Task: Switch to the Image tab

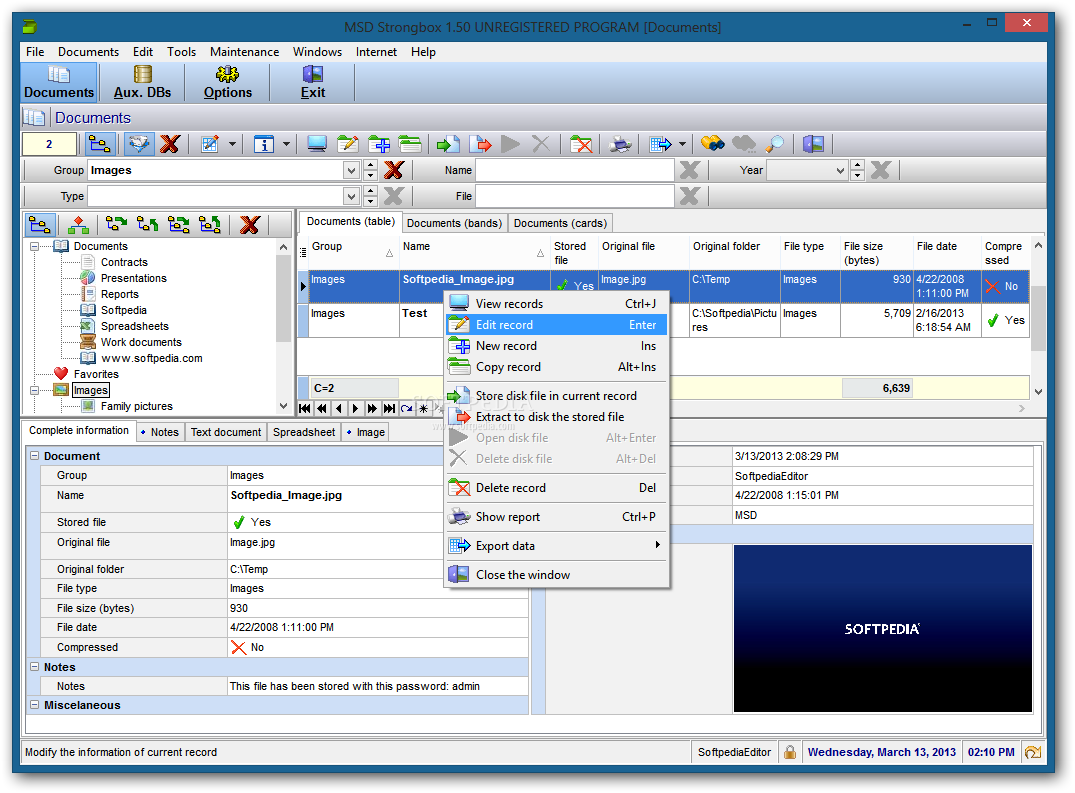Action: click(x=365, y=432)
